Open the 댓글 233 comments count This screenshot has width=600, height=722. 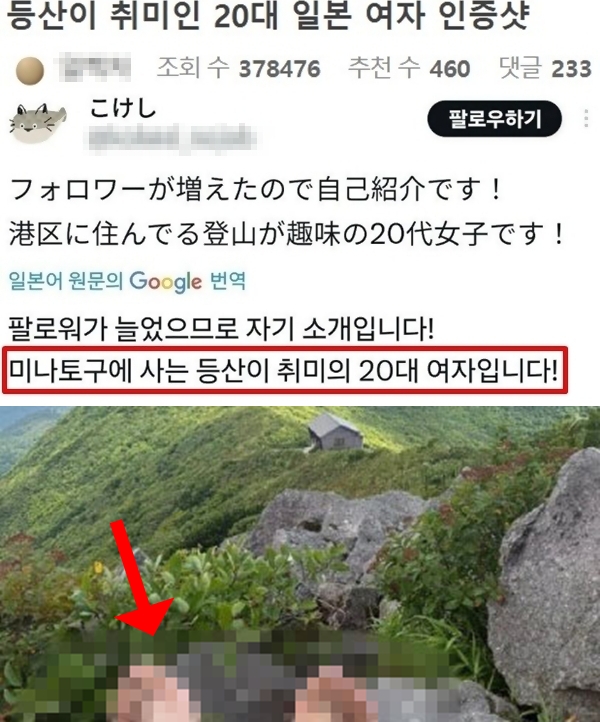(545, 69)
